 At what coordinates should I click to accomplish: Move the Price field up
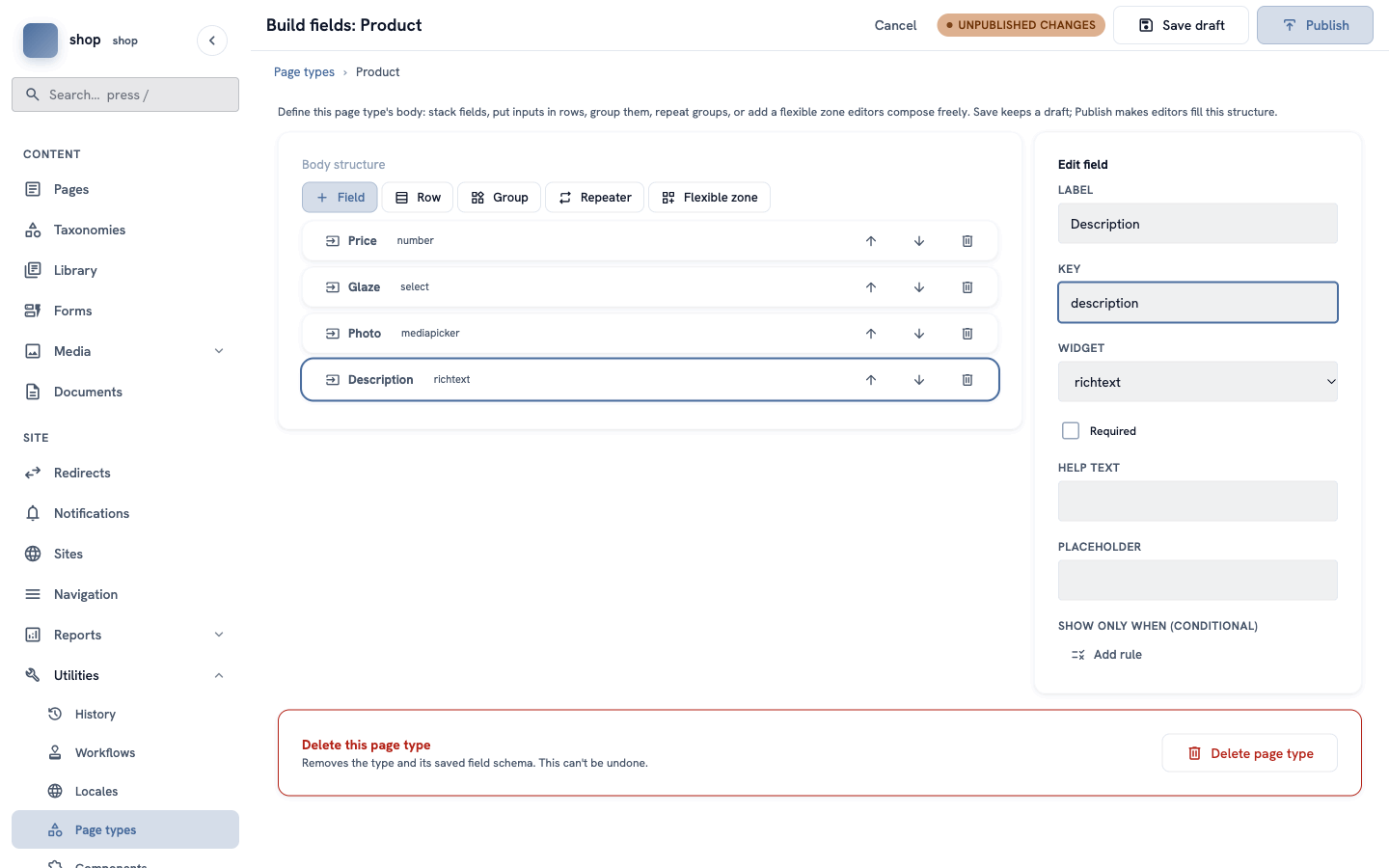pyautogui.click(x=871, y=241)
